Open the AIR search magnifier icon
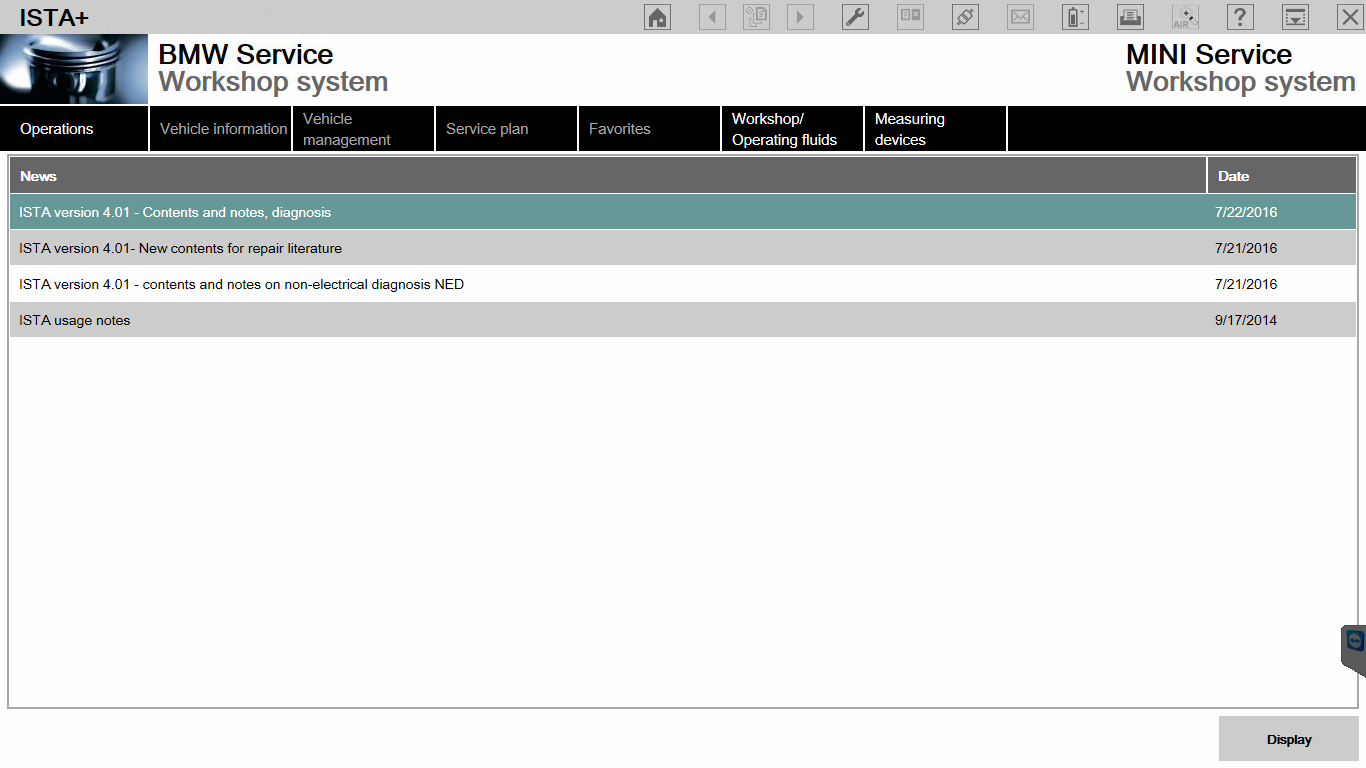Screen dimensions: 1366x768 coord(1185,17)
